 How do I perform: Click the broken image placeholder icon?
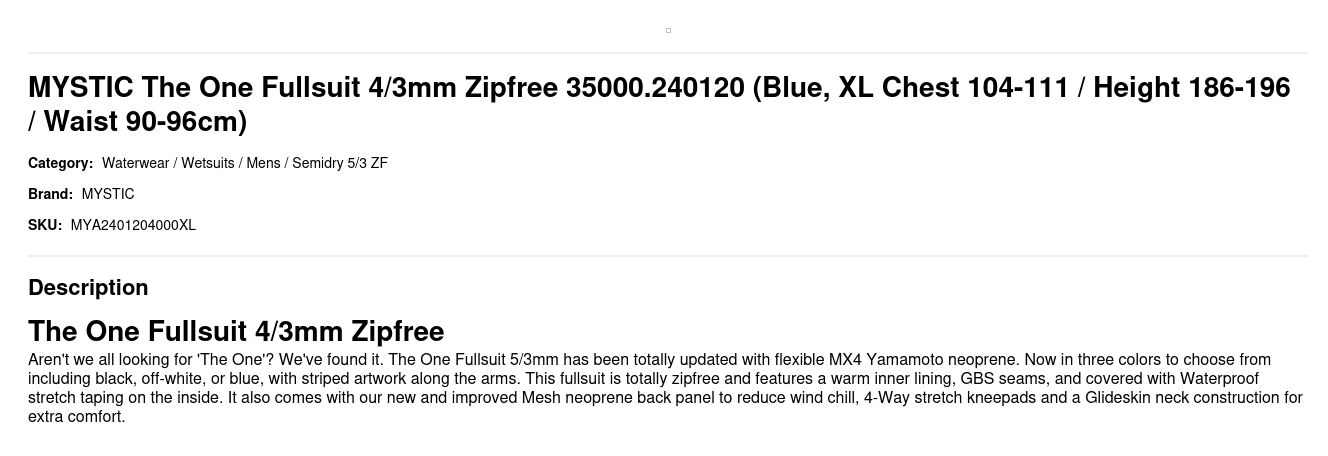668,30
